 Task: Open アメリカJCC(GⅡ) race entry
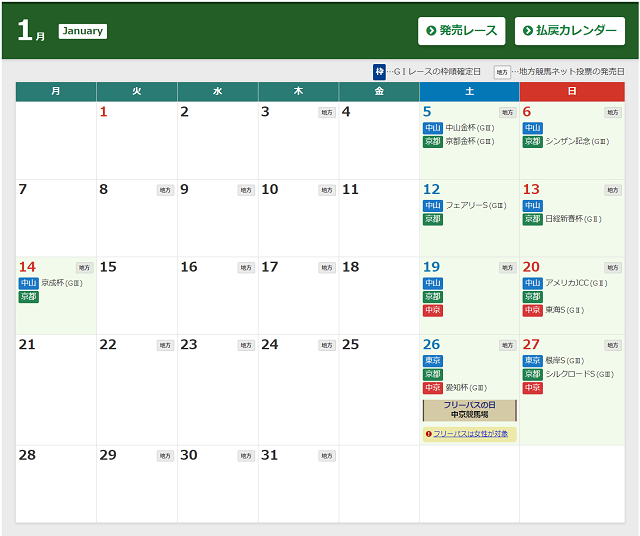coord(576,283)
